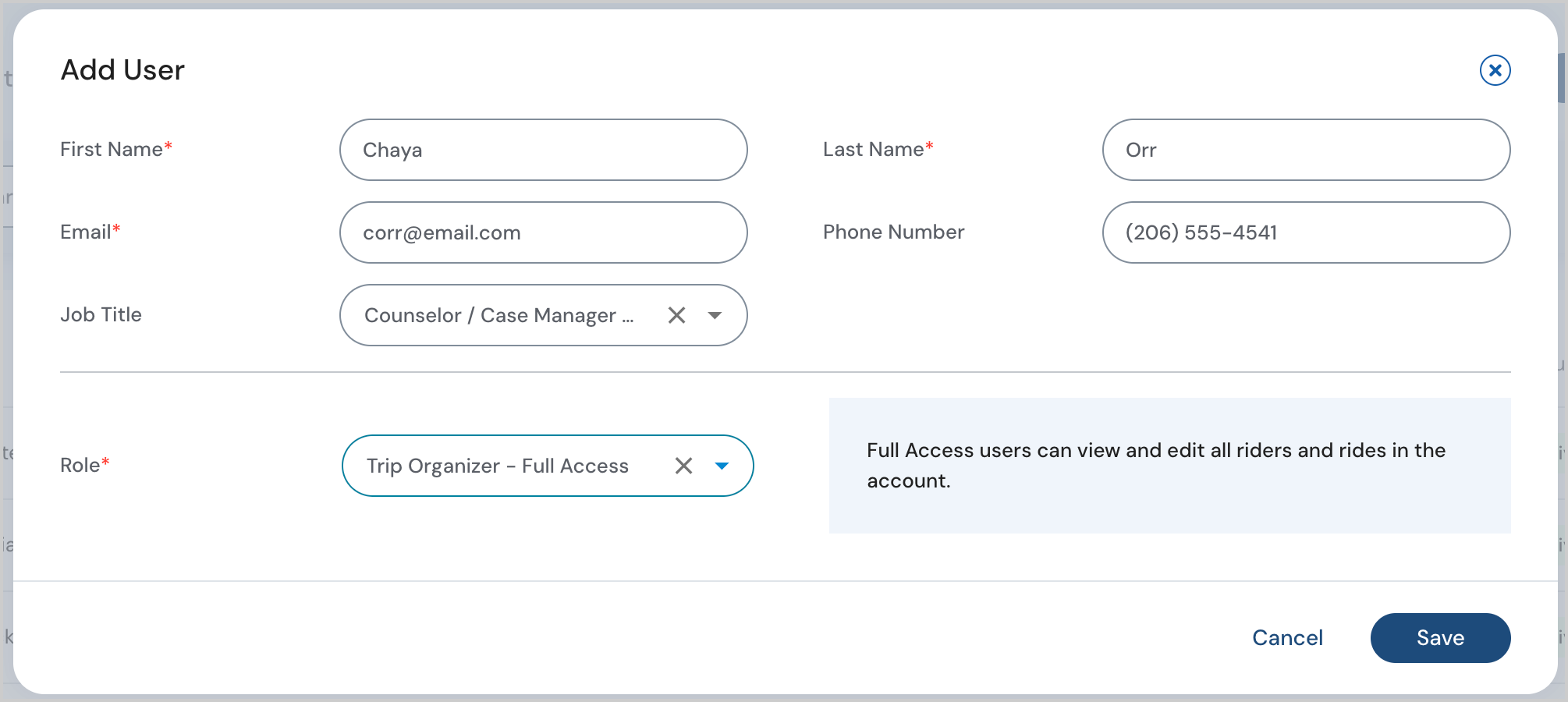Edit the Phone Number field
This screenshot has height=702, width=1568.
tap(1306, 232)
